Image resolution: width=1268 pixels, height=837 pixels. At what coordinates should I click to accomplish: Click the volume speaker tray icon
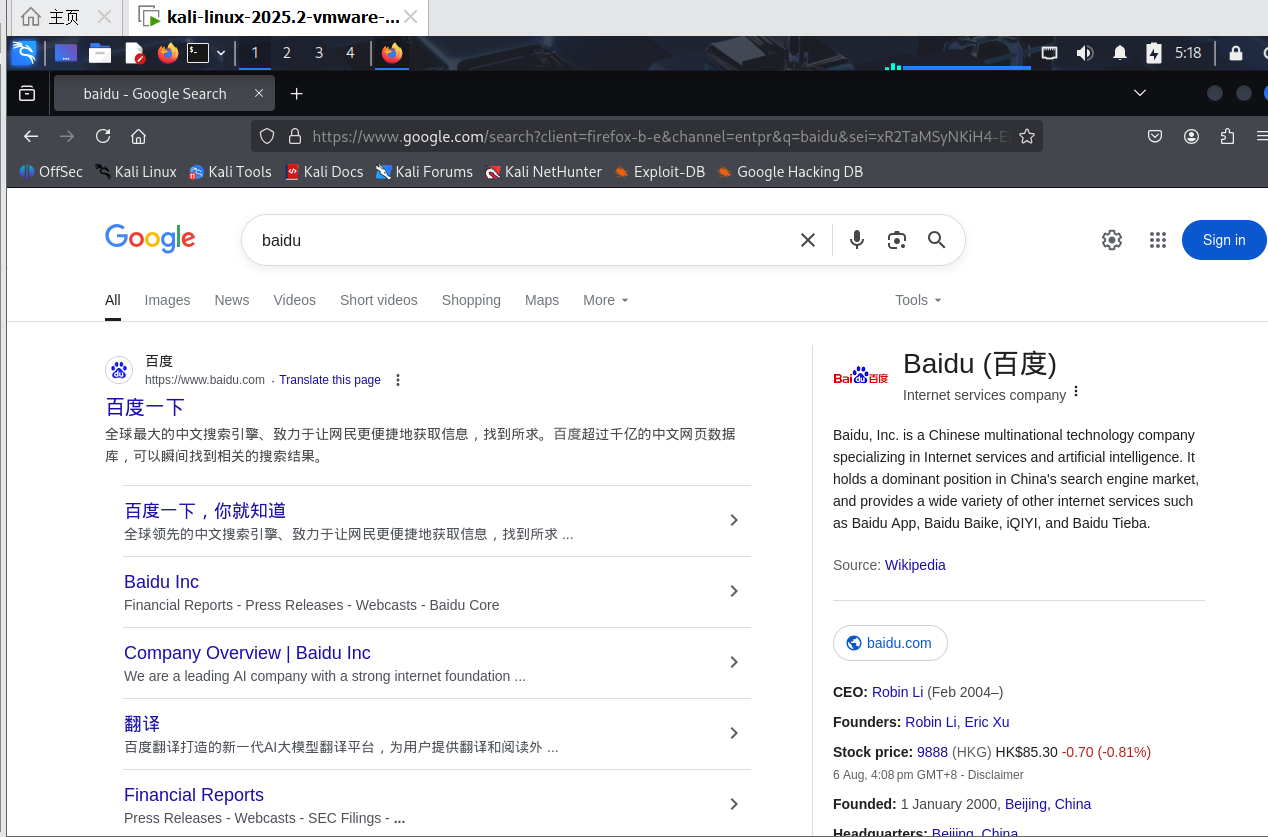pyautogui.click(x=1084, y=53)
